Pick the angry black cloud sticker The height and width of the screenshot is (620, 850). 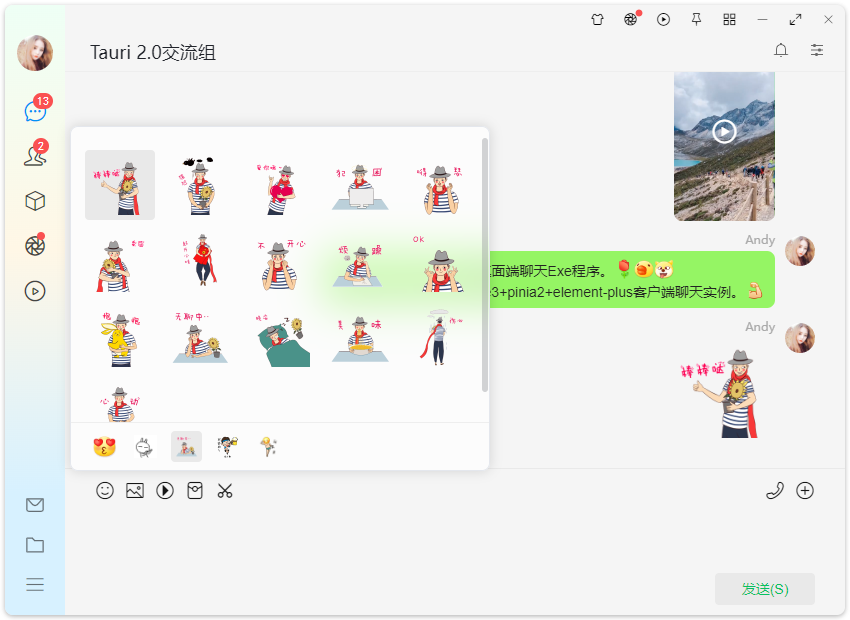(x=200, y=185)
